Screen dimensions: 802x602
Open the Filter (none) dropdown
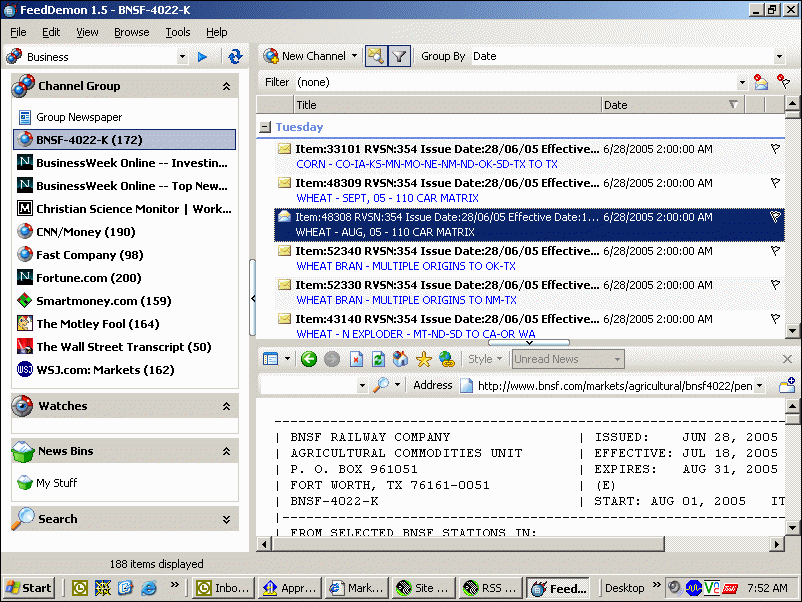tap(742, 82)
